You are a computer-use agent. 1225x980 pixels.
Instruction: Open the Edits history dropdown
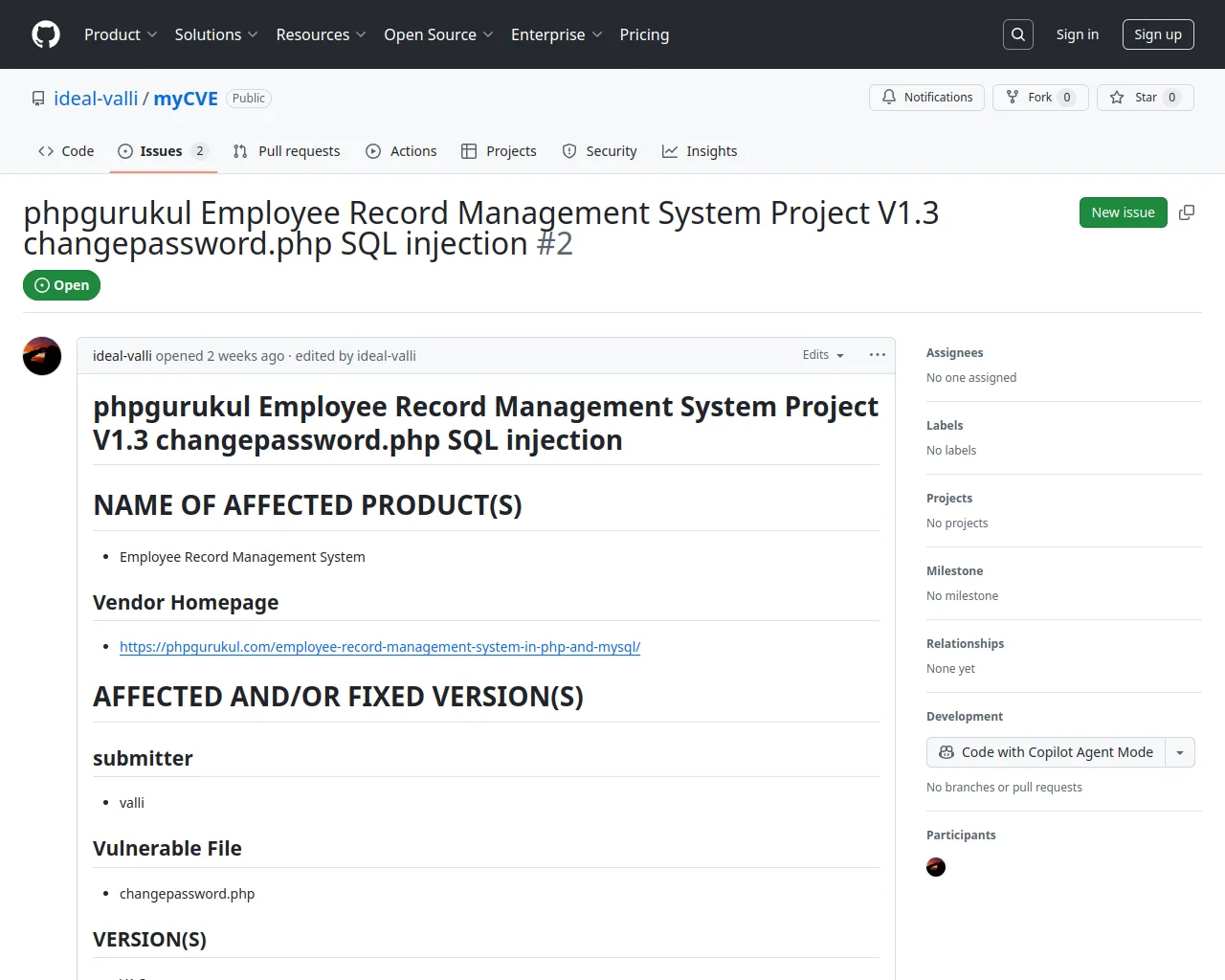click(823, 355)
